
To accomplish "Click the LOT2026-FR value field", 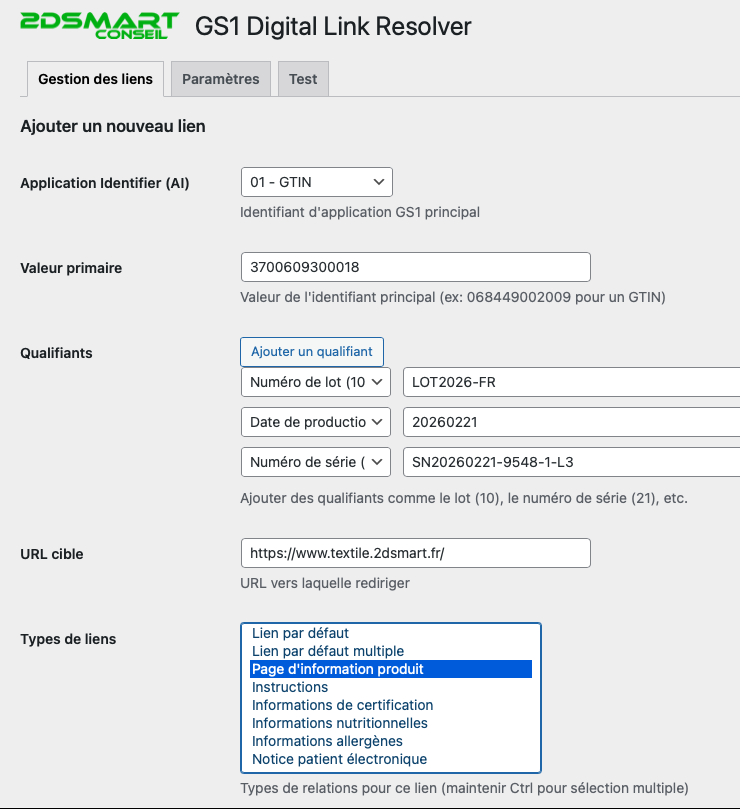I will pyautogui.click(x=570, y=383).
